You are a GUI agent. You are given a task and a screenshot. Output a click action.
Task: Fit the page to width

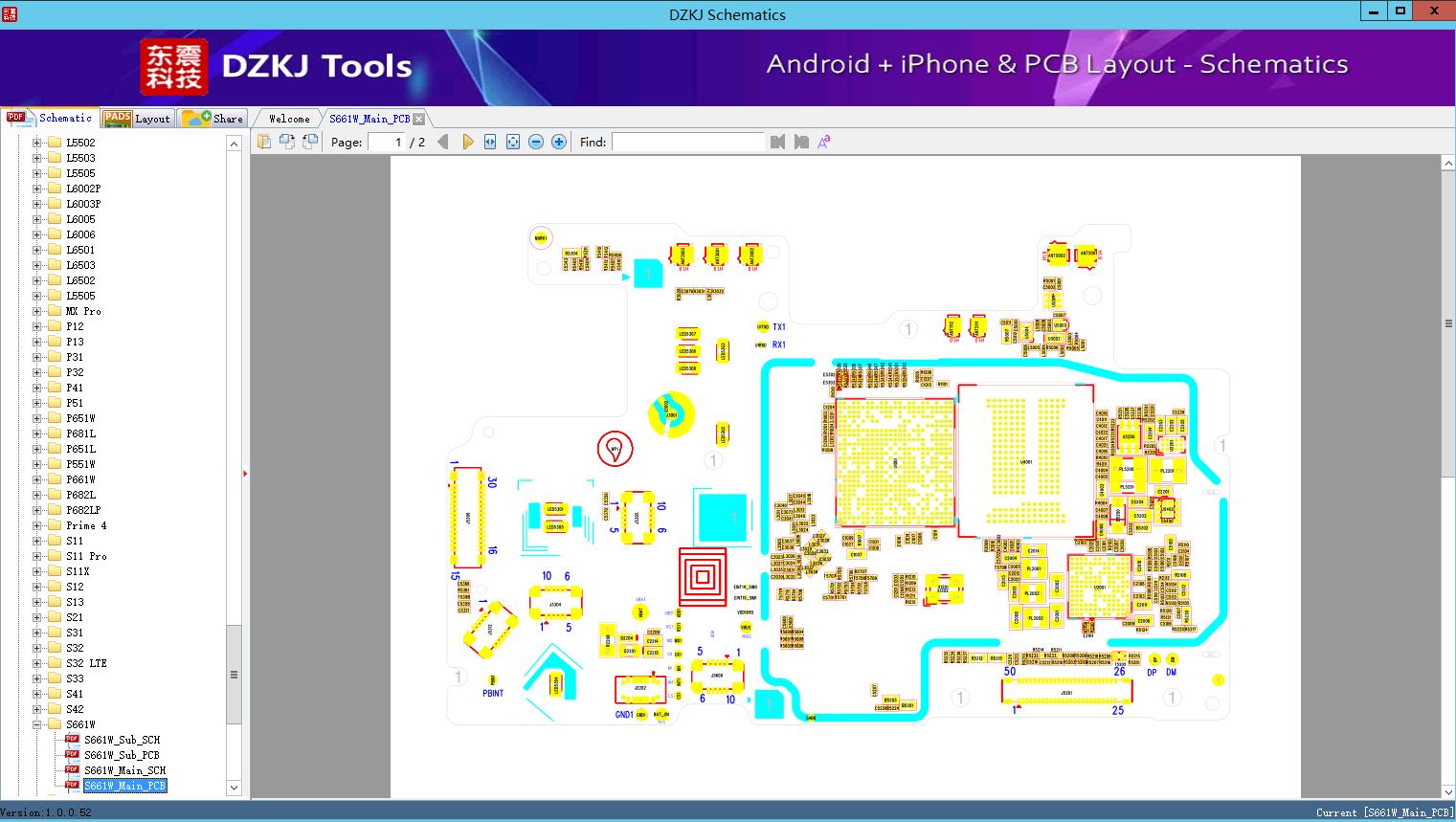point(490,142)
